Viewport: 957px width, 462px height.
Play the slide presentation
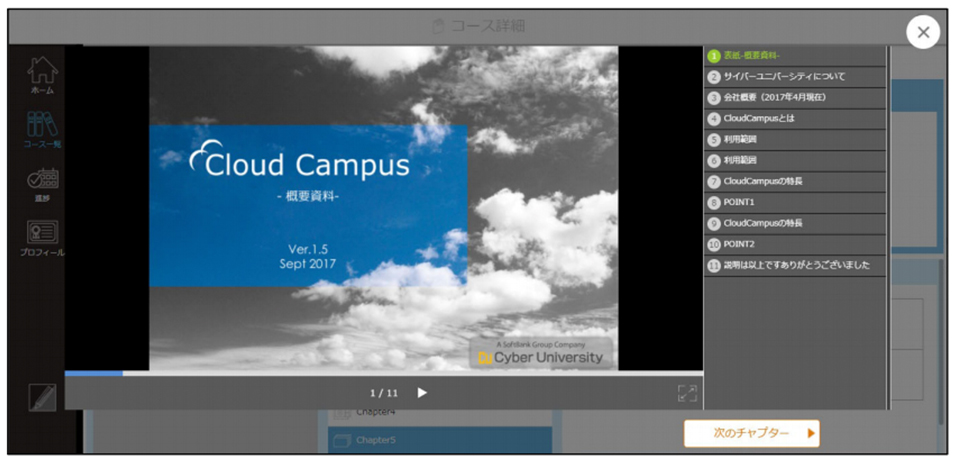click(422, 392)
